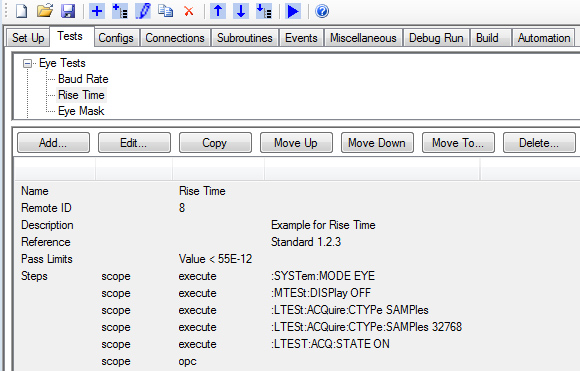Click the Move Up button
The image size is (580, 371).
[296, 143]
